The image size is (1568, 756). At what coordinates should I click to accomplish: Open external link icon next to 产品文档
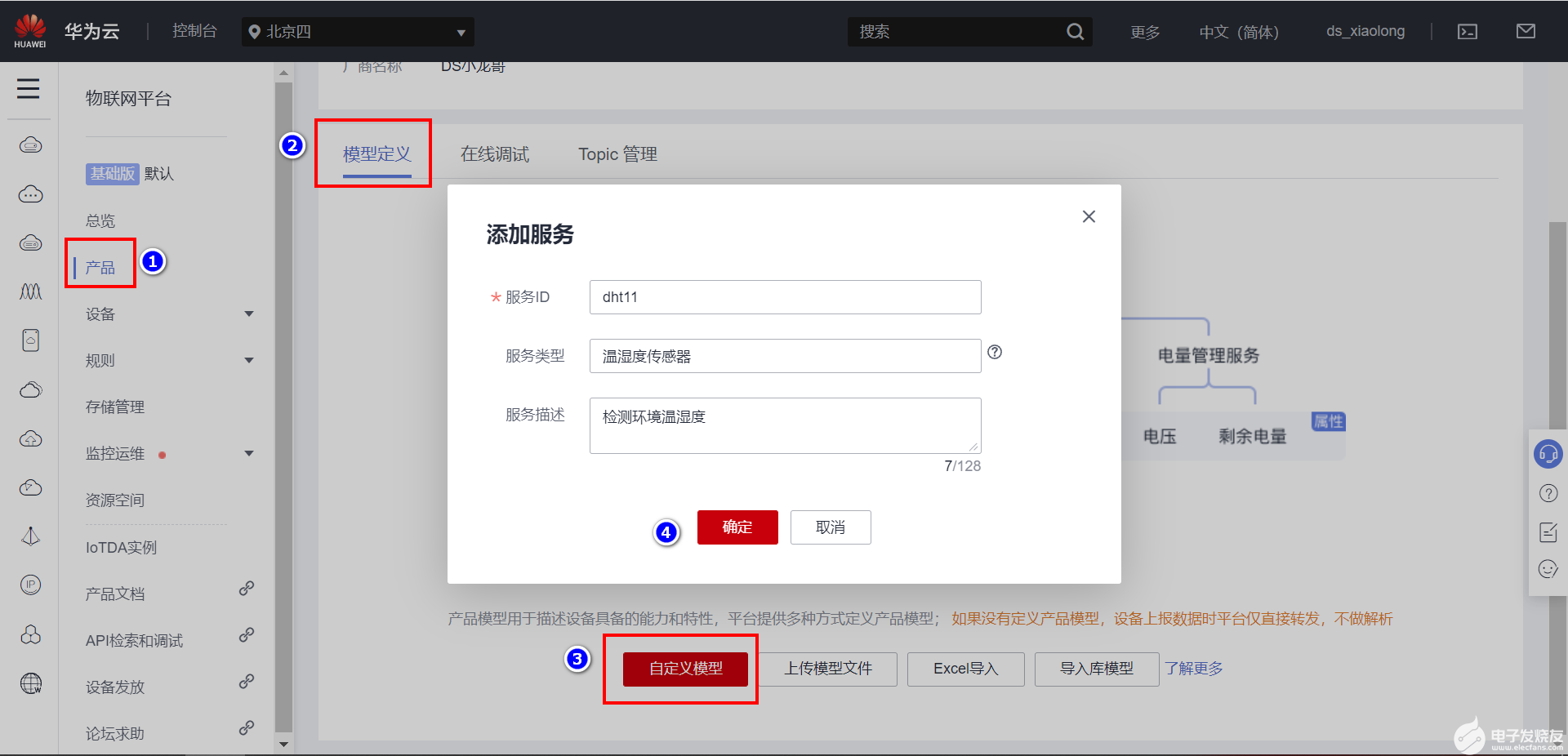(247, 589)
